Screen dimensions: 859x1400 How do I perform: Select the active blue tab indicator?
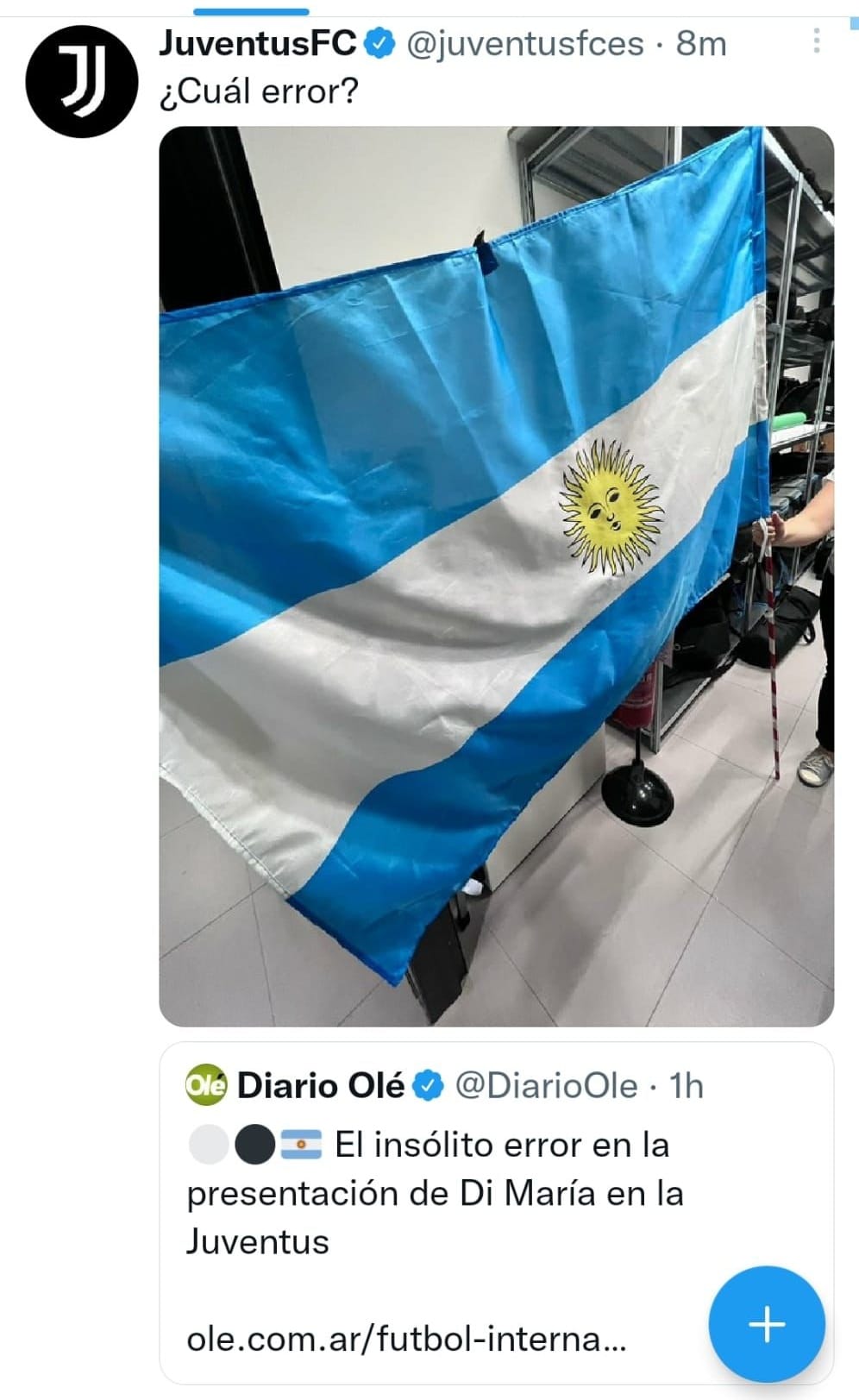click(x=251, y=11)
